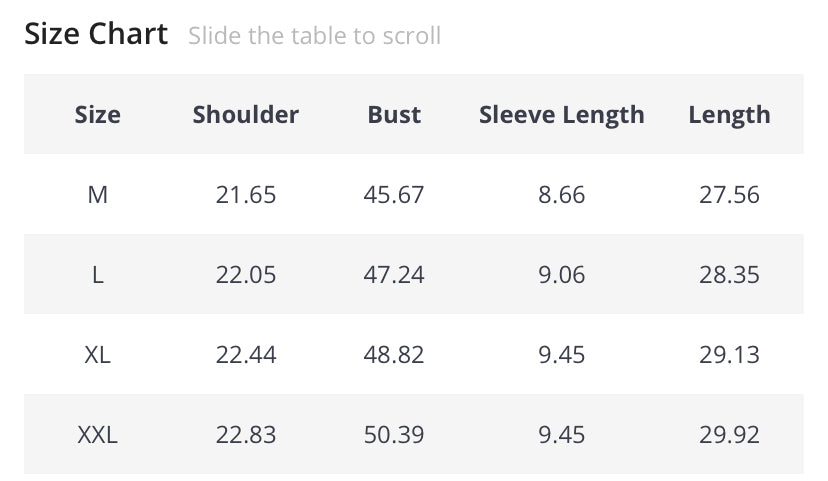Select the Bust column header
828x481 pixels.
point(394,115)
